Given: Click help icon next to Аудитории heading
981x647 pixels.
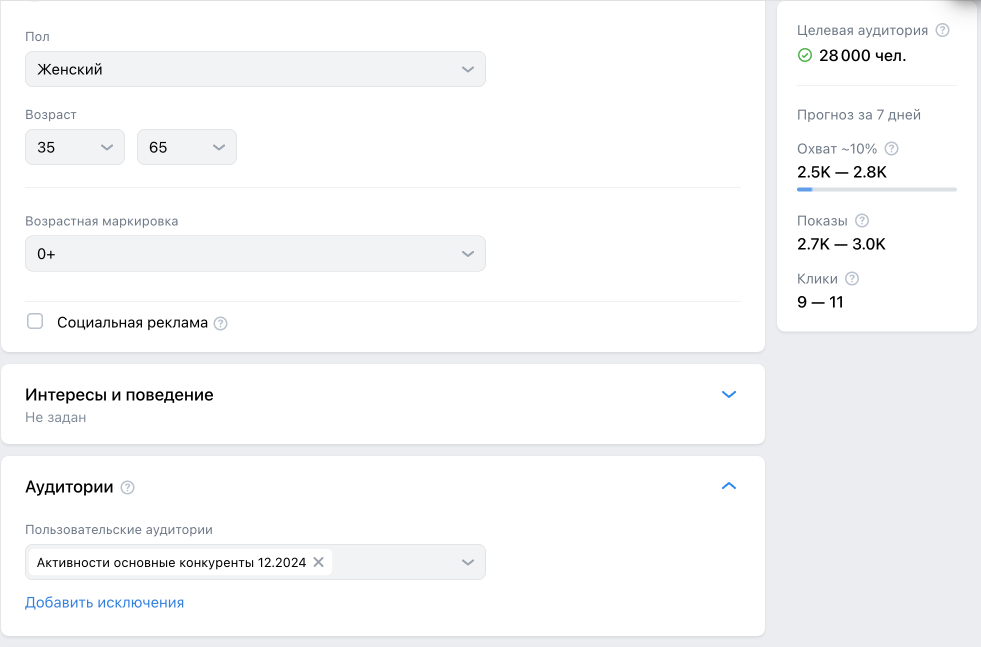Looking at the screenshot, I should point(127,488).
